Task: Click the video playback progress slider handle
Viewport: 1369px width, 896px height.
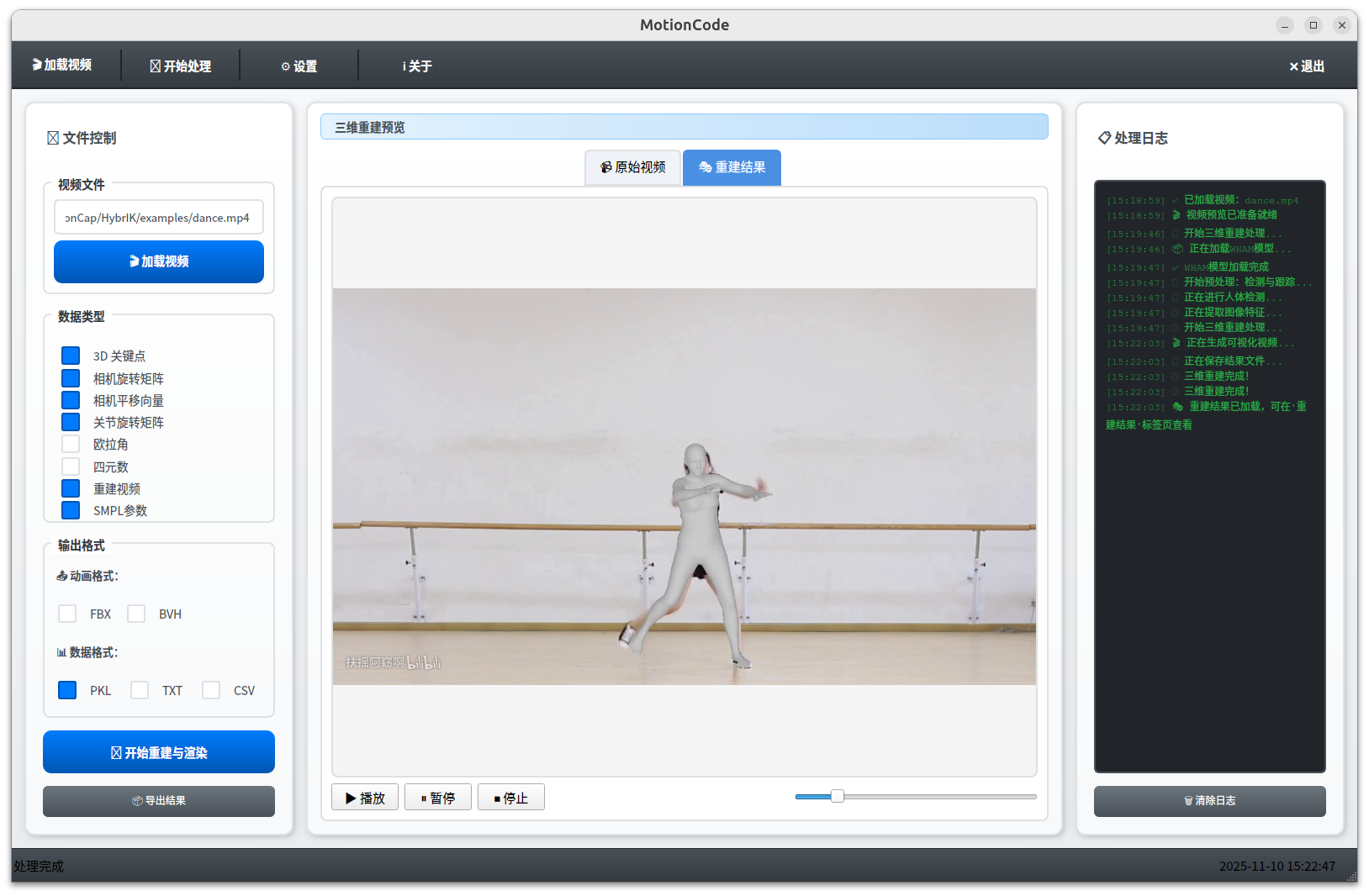Action: click(x=837, y=796)
